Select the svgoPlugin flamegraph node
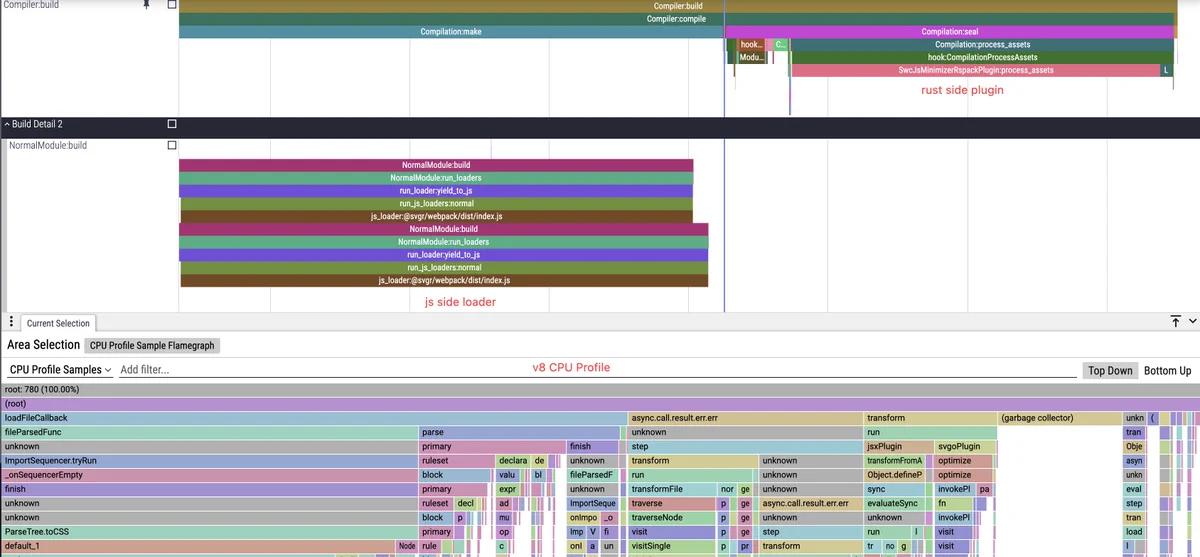 [x=965, y=447]
